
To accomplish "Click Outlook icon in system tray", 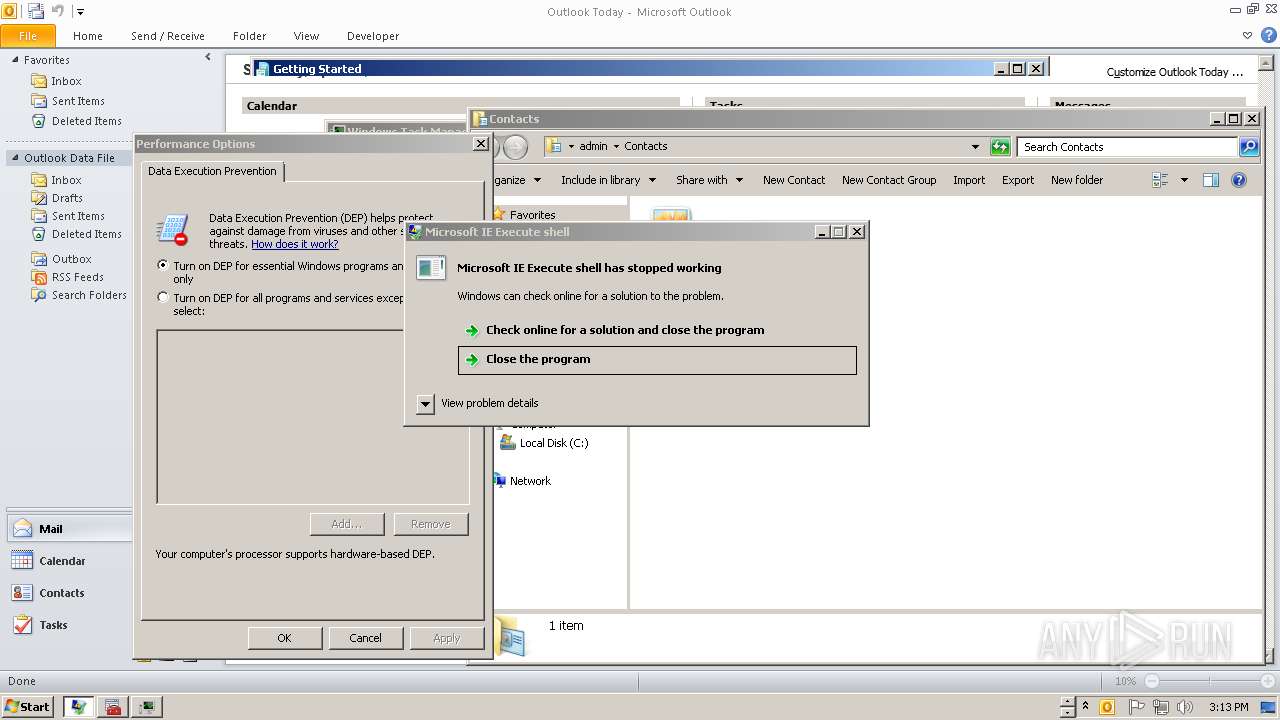I will [x=1107, y=707].
